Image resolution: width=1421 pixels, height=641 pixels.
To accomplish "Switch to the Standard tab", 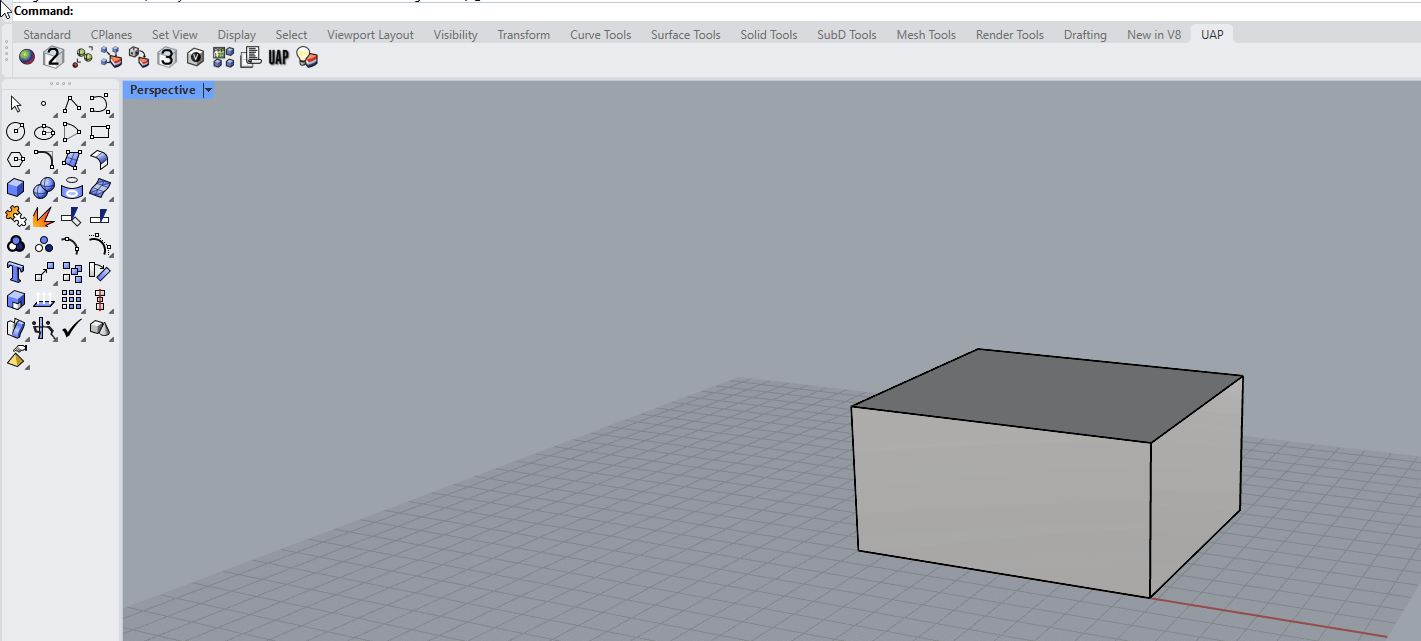I will (47, 35).
